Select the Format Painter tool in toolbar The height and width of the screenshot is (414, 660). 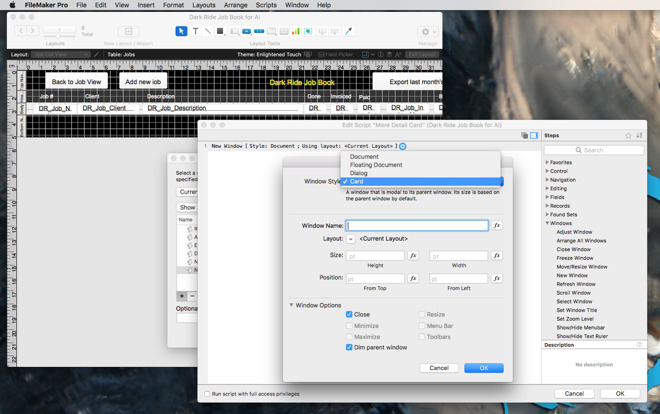pos(349,31)
